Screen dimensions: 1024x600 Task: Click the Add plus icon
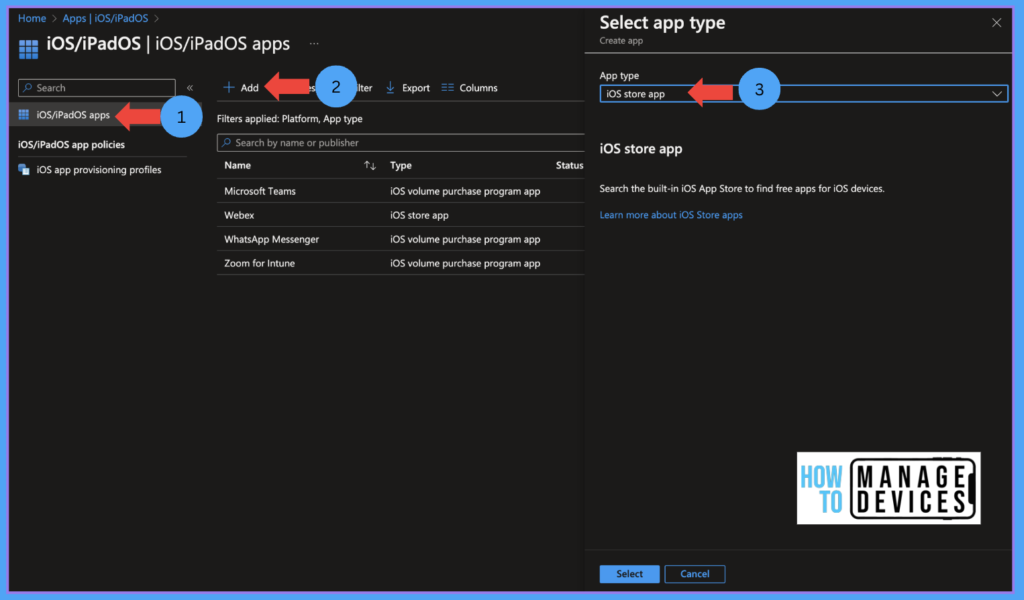(229, 87)
